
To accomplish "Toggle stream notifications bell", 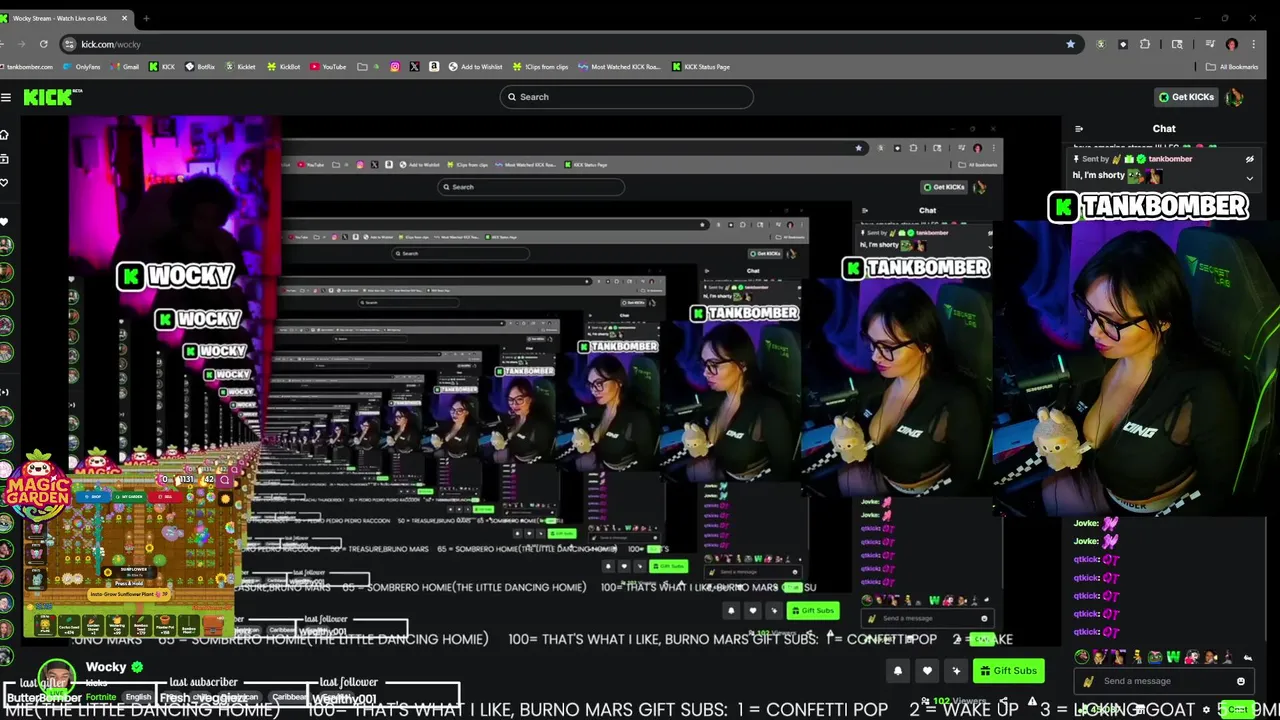I will click(898, 671).
